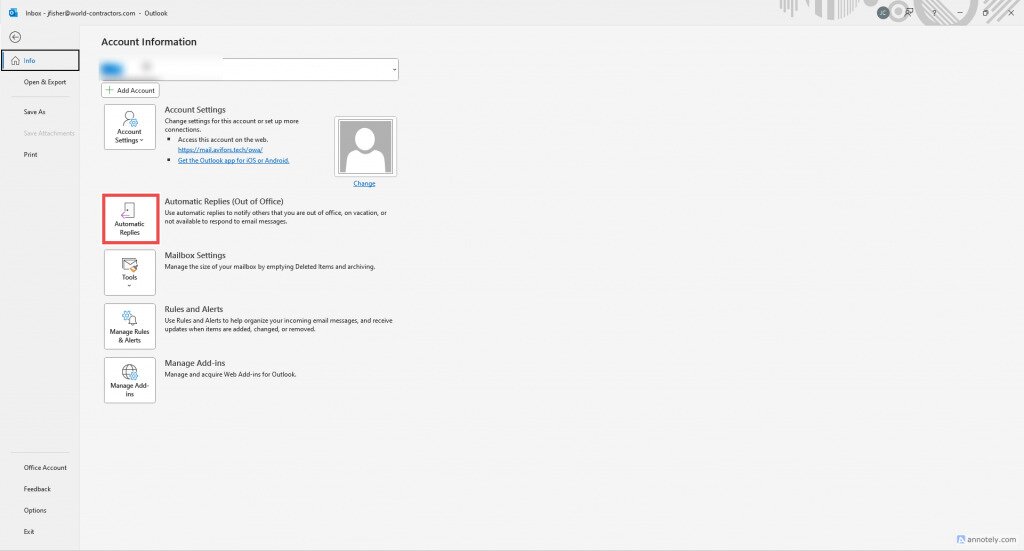
Task: Click the 'Mailbox Settings' heading
Action: [x=195, y=255]
